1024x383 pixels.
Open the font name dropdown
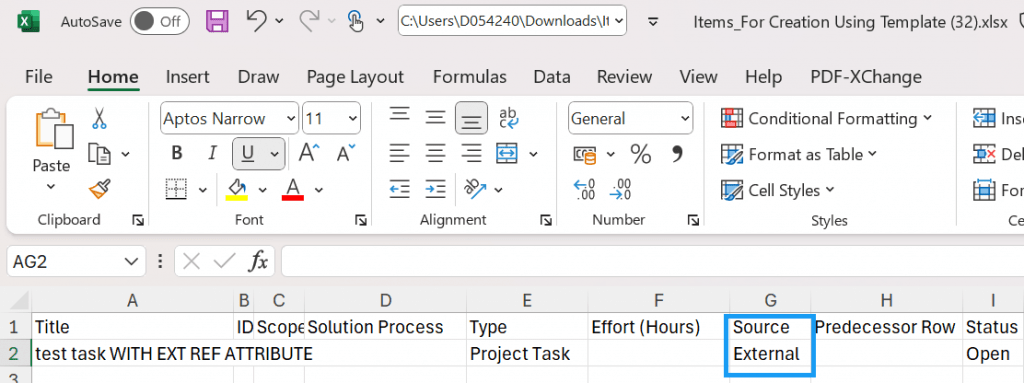290,119
